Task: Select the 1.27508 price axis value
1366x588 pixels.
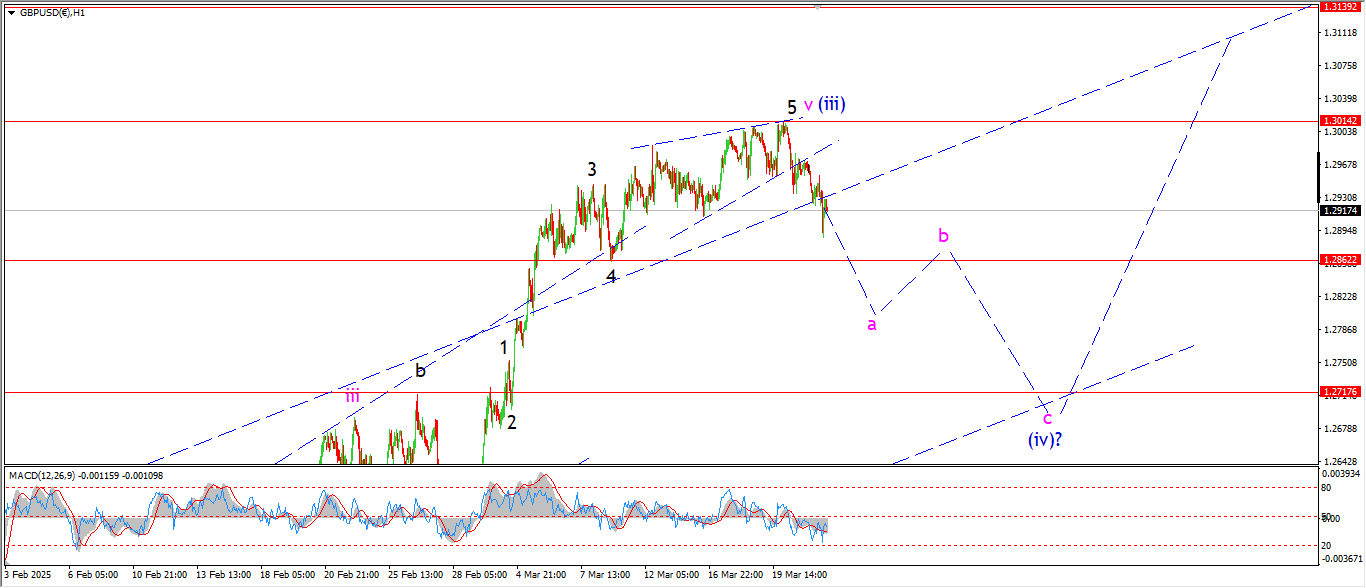Action: 1338,363
